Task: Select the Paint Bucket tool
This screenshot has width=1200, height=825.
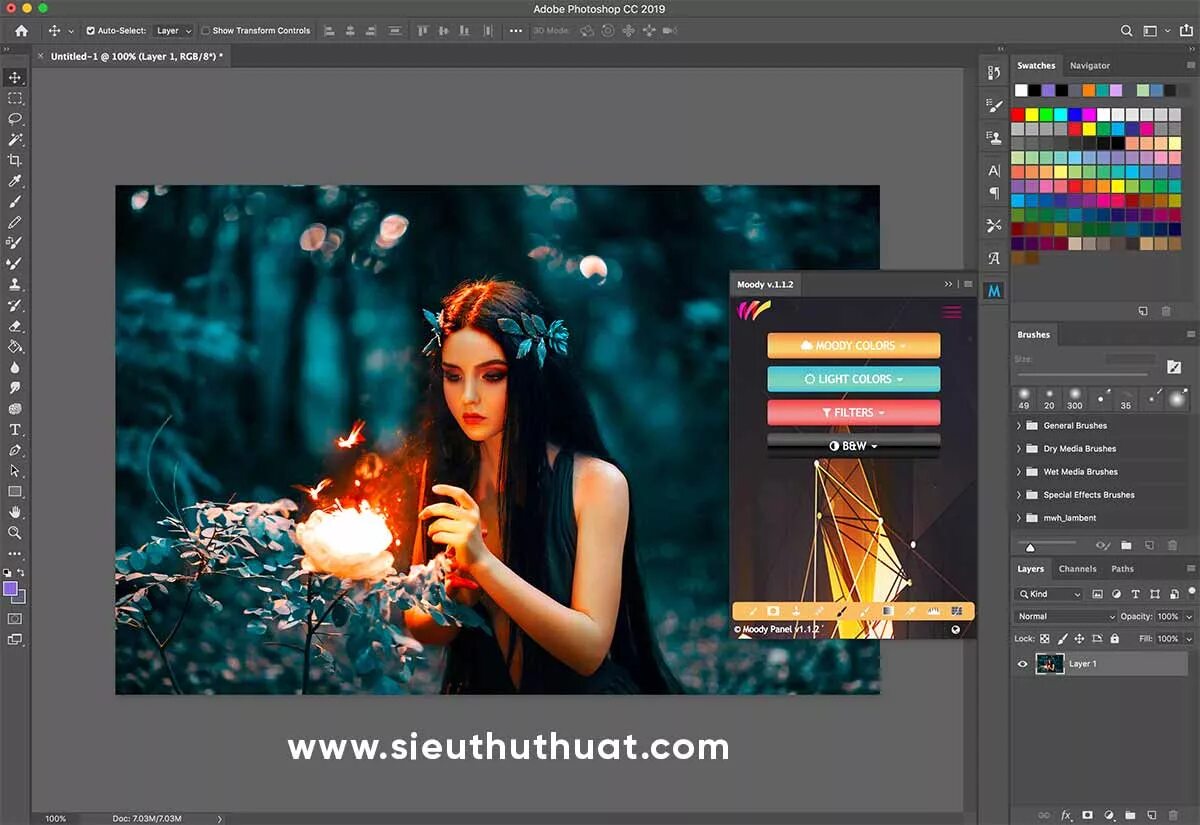Action: tap(15, 346)
